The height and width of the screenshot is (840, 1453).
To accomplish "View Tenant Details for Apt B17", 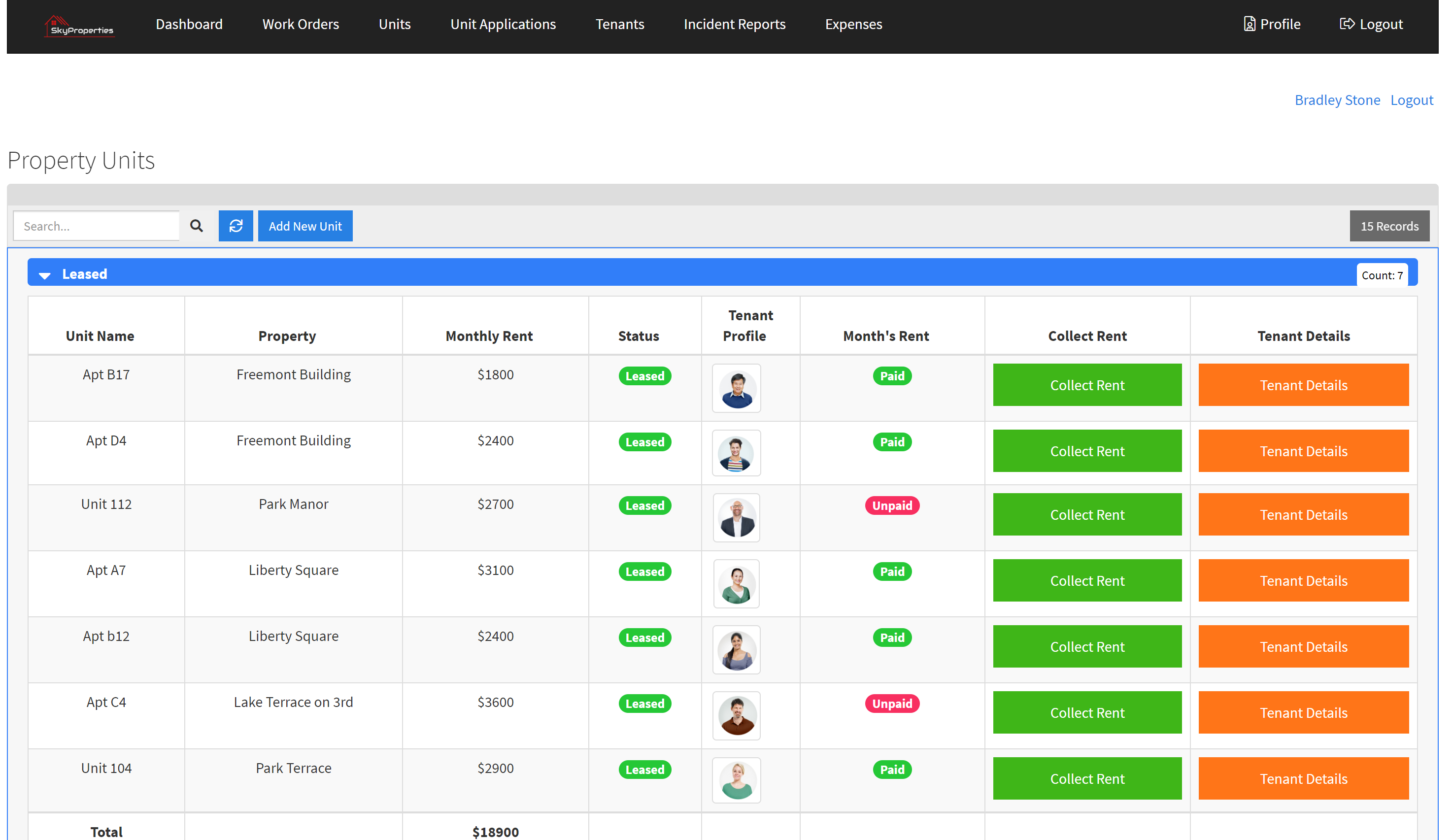I will tap(1303, 385).
